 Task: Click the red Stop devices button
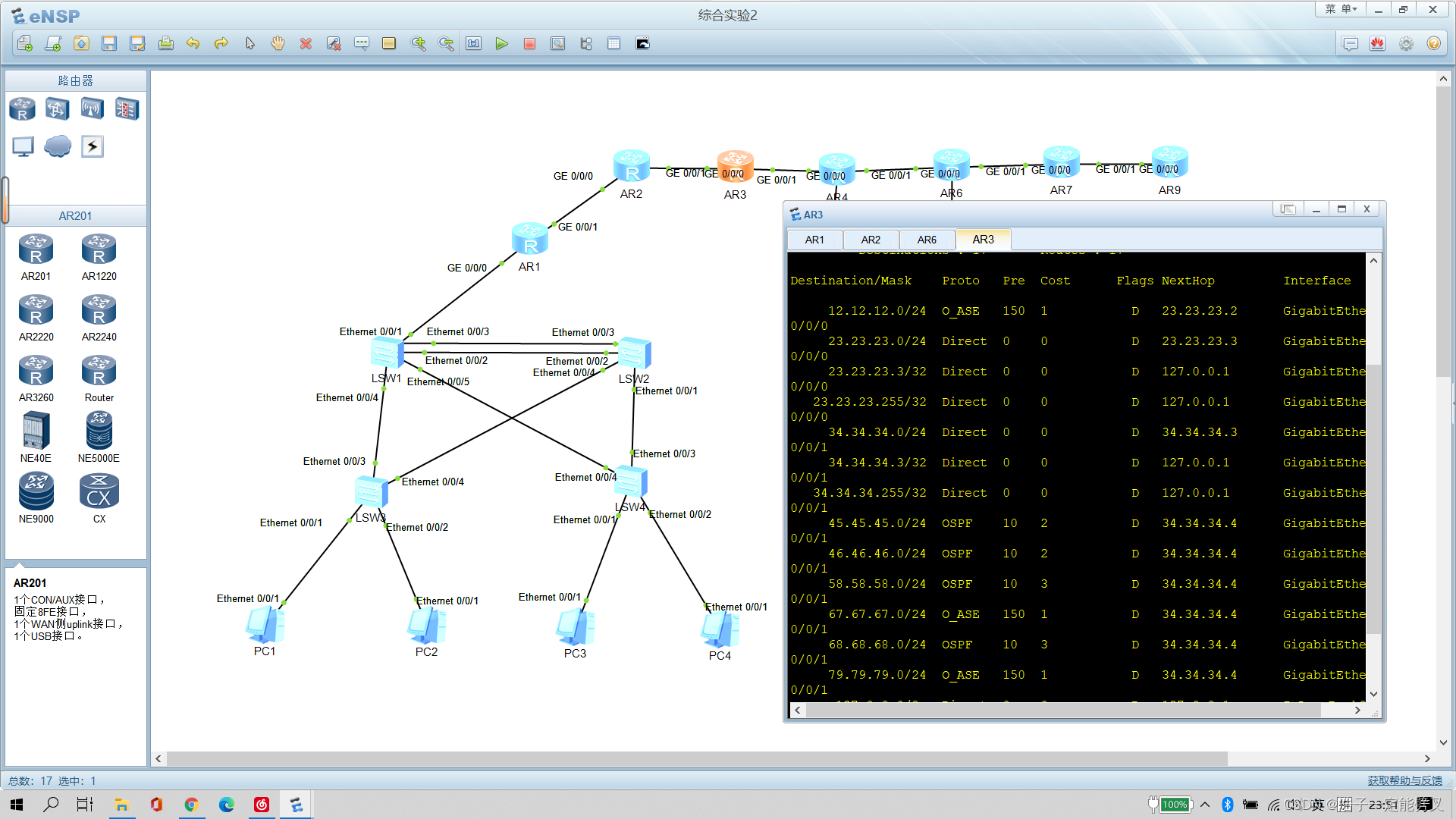(529, 44)
